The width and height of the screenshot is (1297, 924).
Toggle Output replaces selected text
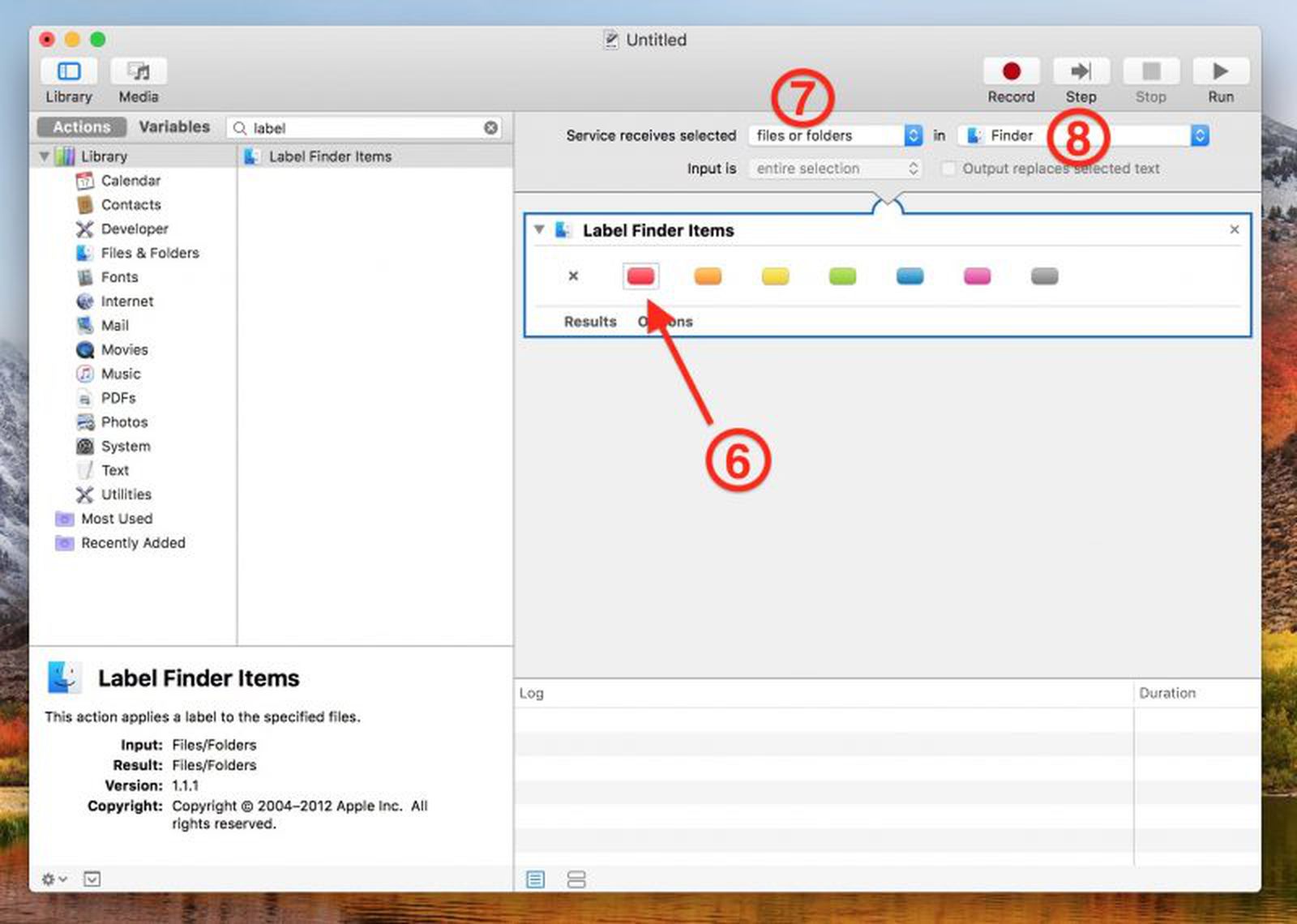click(948, 168)
